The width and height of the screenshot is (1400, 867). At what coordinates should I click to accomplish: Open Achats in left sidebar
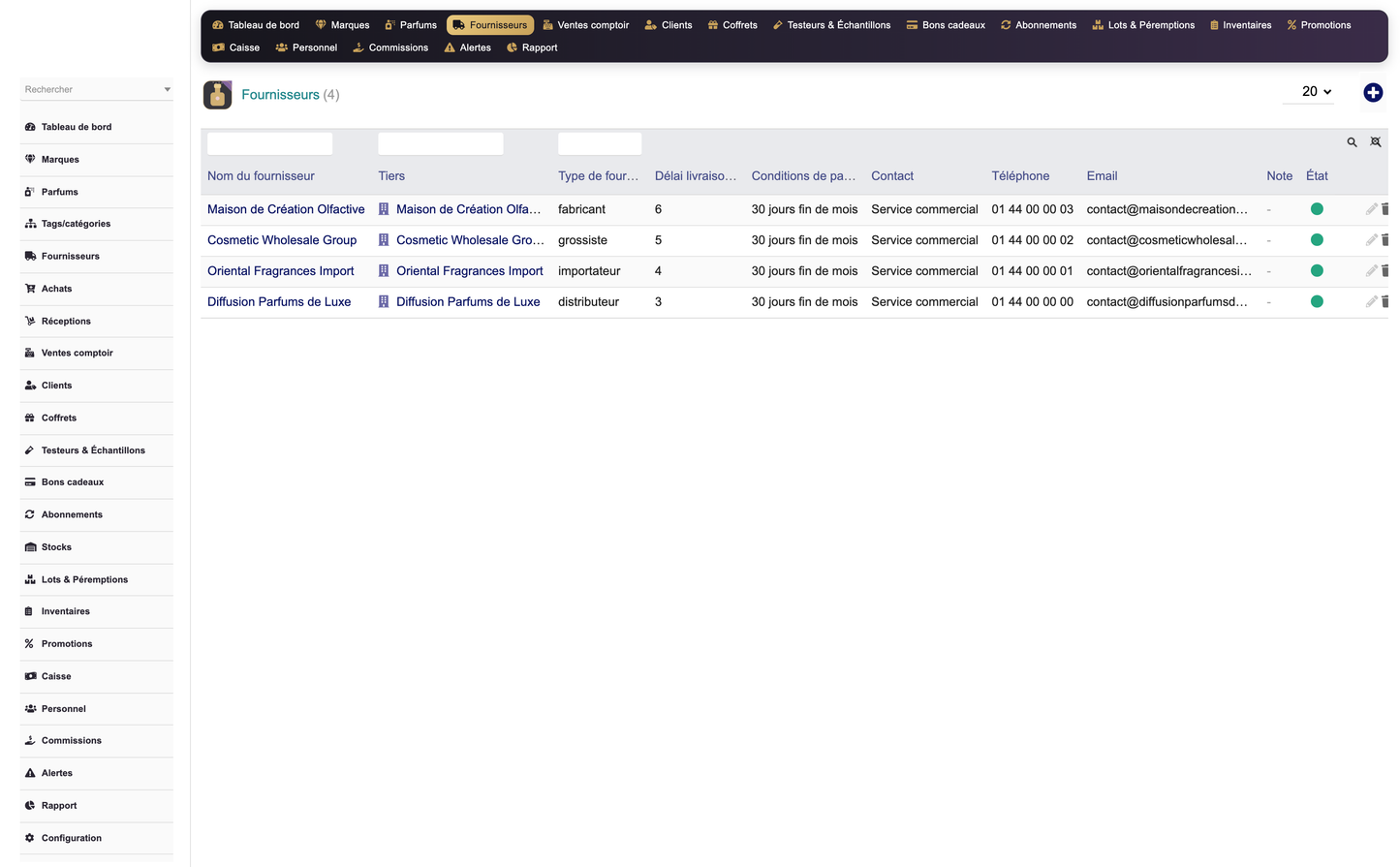coord(56,289)
